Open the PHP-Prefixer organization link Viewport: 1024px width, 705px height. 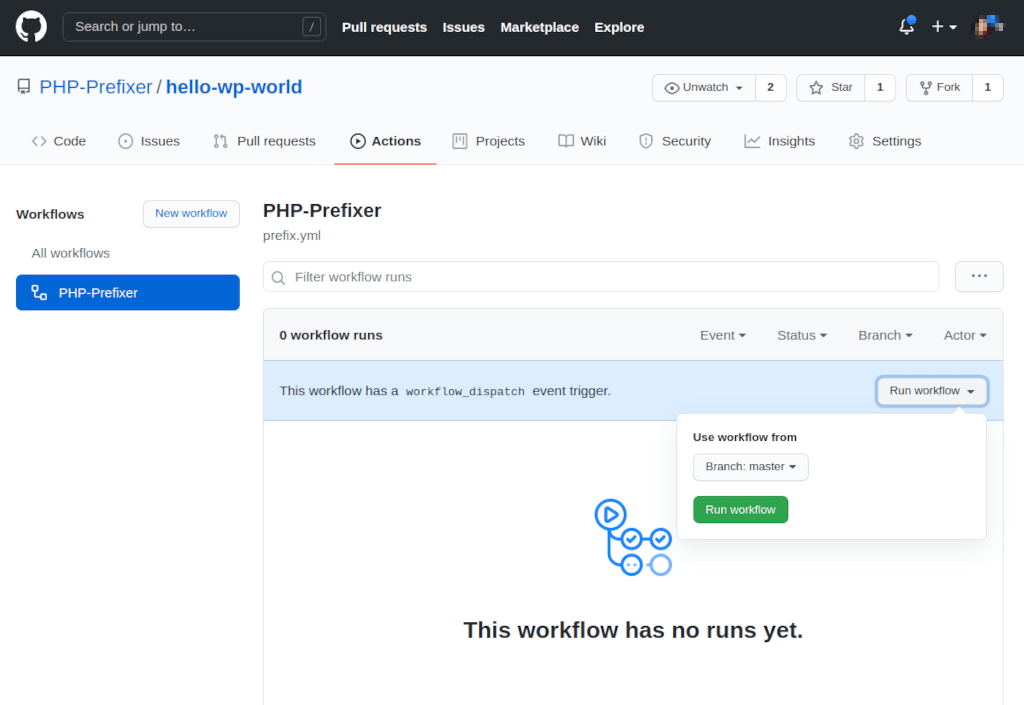tap(95, 87)
